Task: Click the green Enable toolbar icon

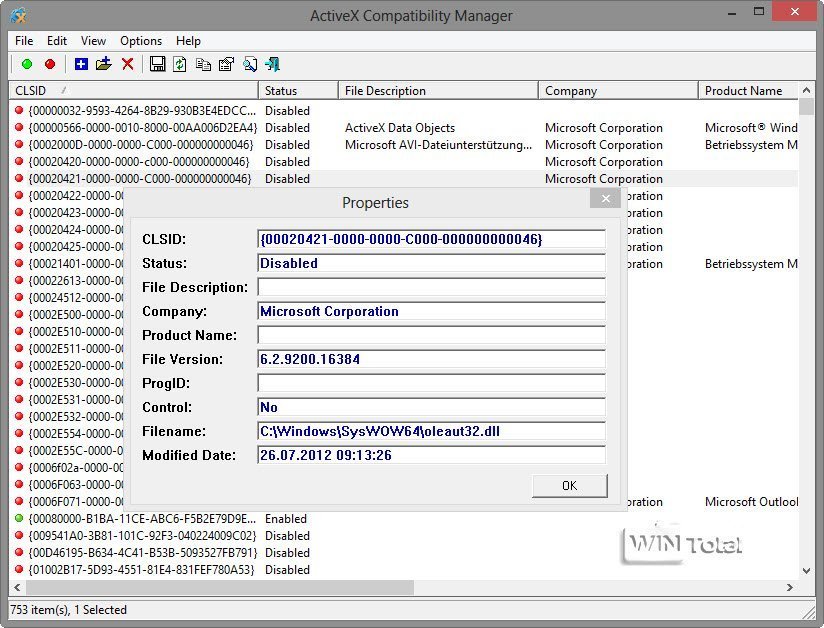Action: coord(26,64)
